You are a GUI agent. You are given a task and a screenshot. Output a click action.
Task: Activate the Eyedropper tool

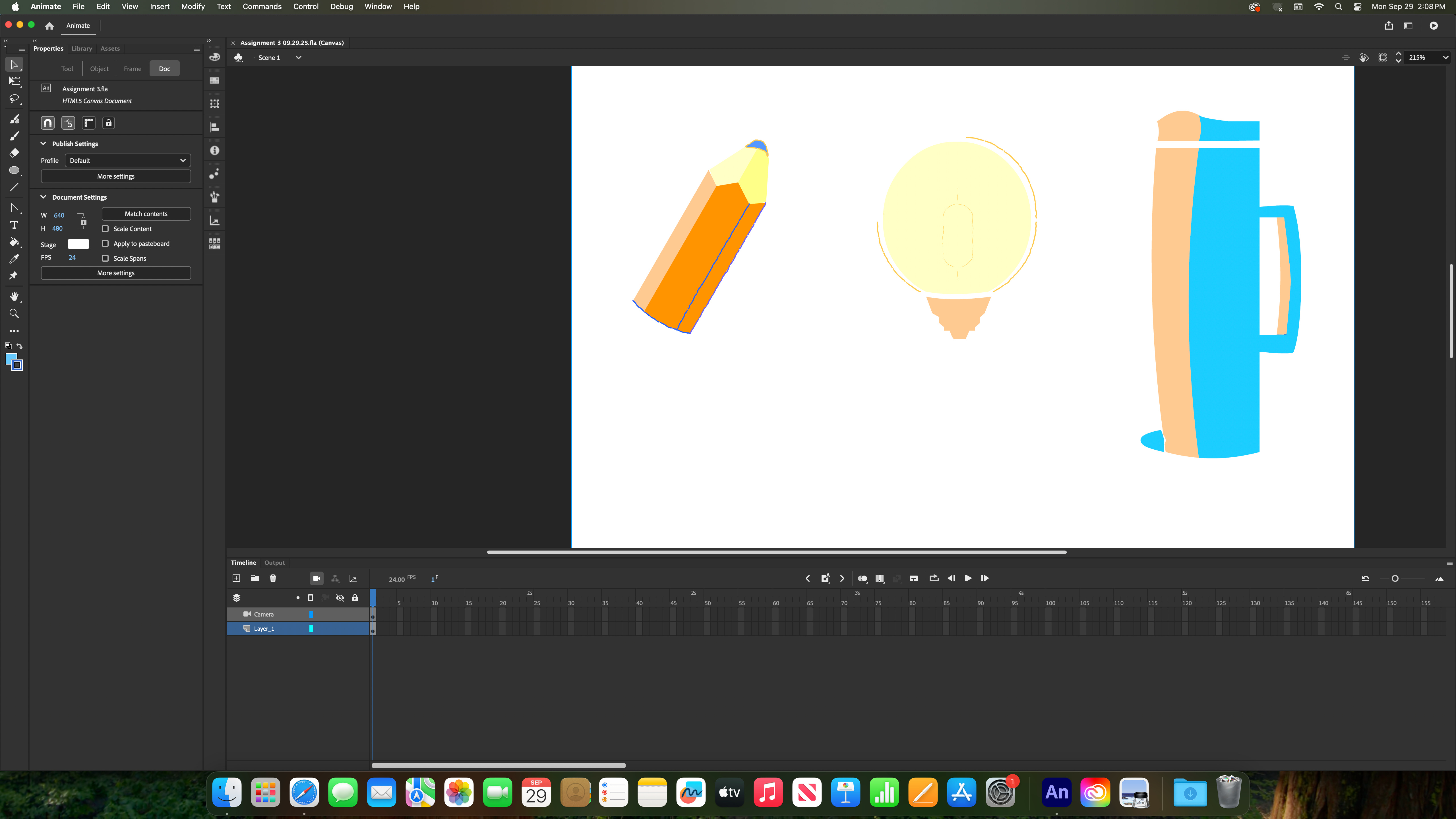coord(14,259)
